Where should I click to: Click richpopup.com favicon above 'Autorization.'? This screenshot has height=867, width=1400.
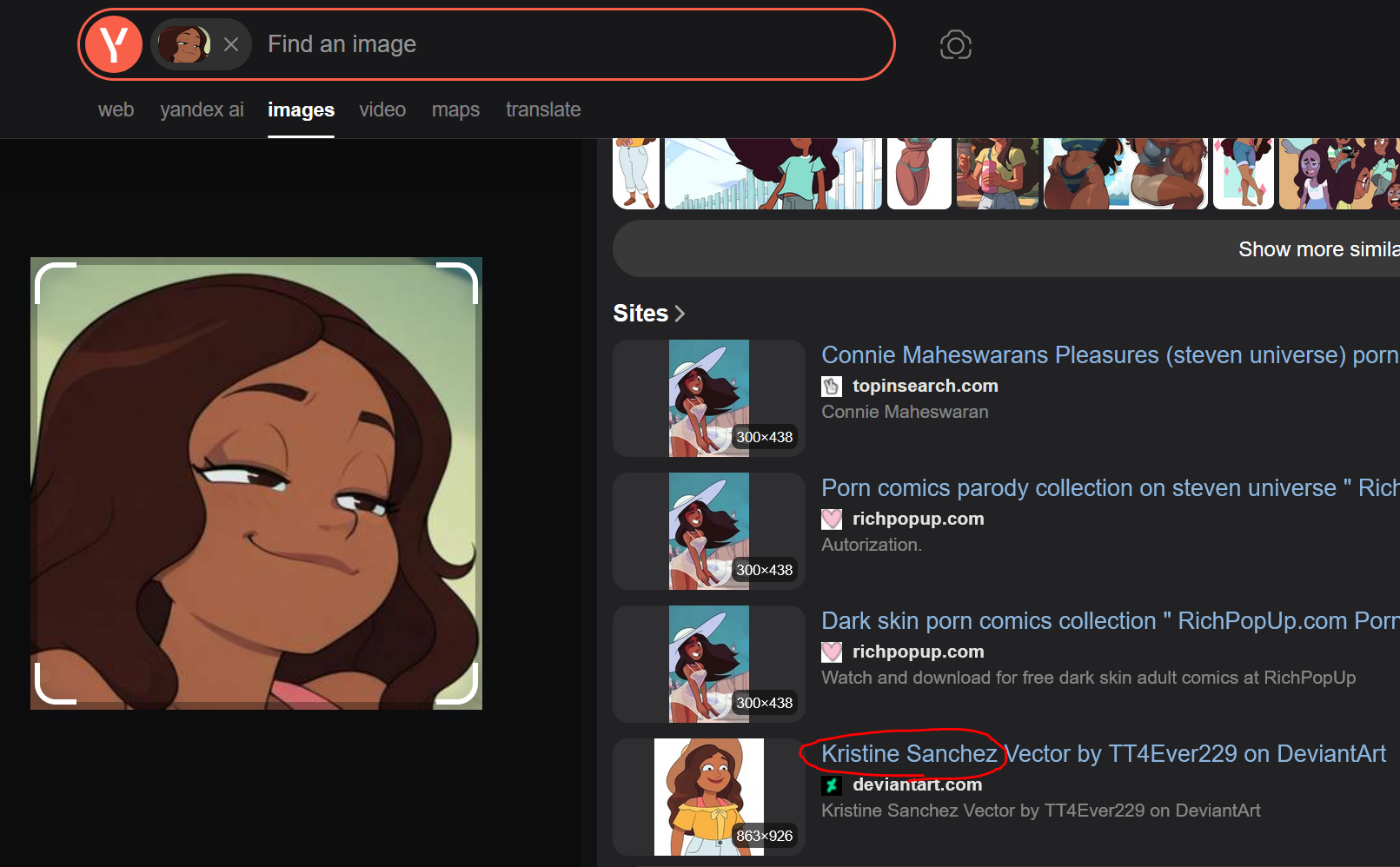[x=832, y=520]
